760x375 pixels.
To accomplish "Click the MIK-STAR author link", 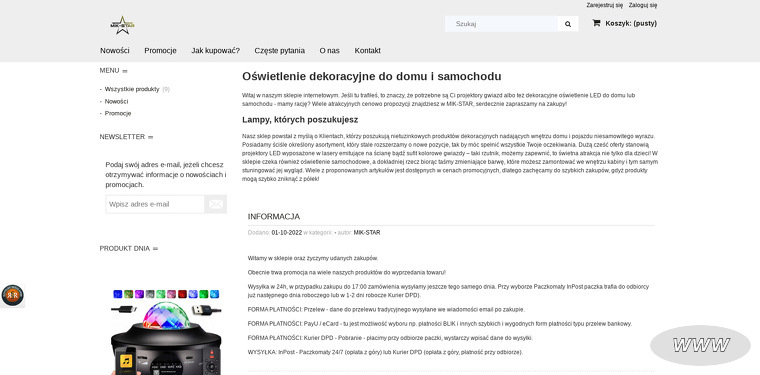I will 367,233.
